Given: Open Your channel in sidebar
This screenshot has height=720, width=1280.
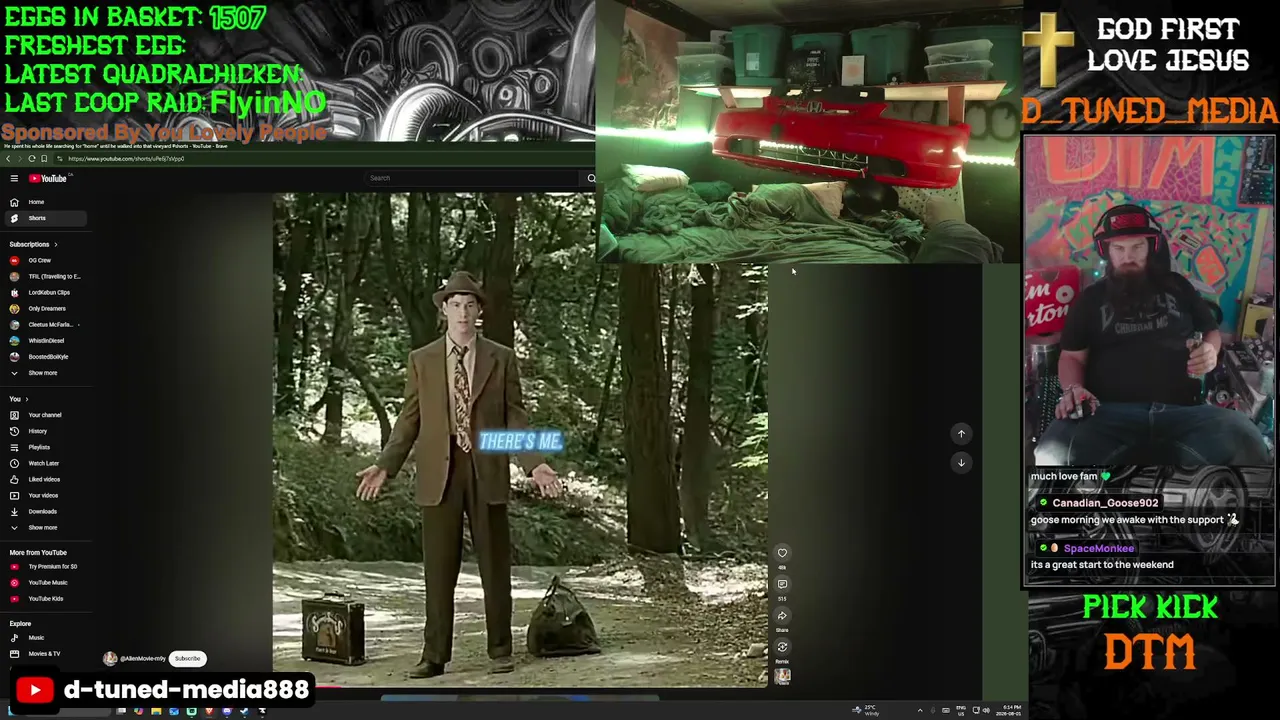Looking at the screenshot, I should tap(46, 415).
